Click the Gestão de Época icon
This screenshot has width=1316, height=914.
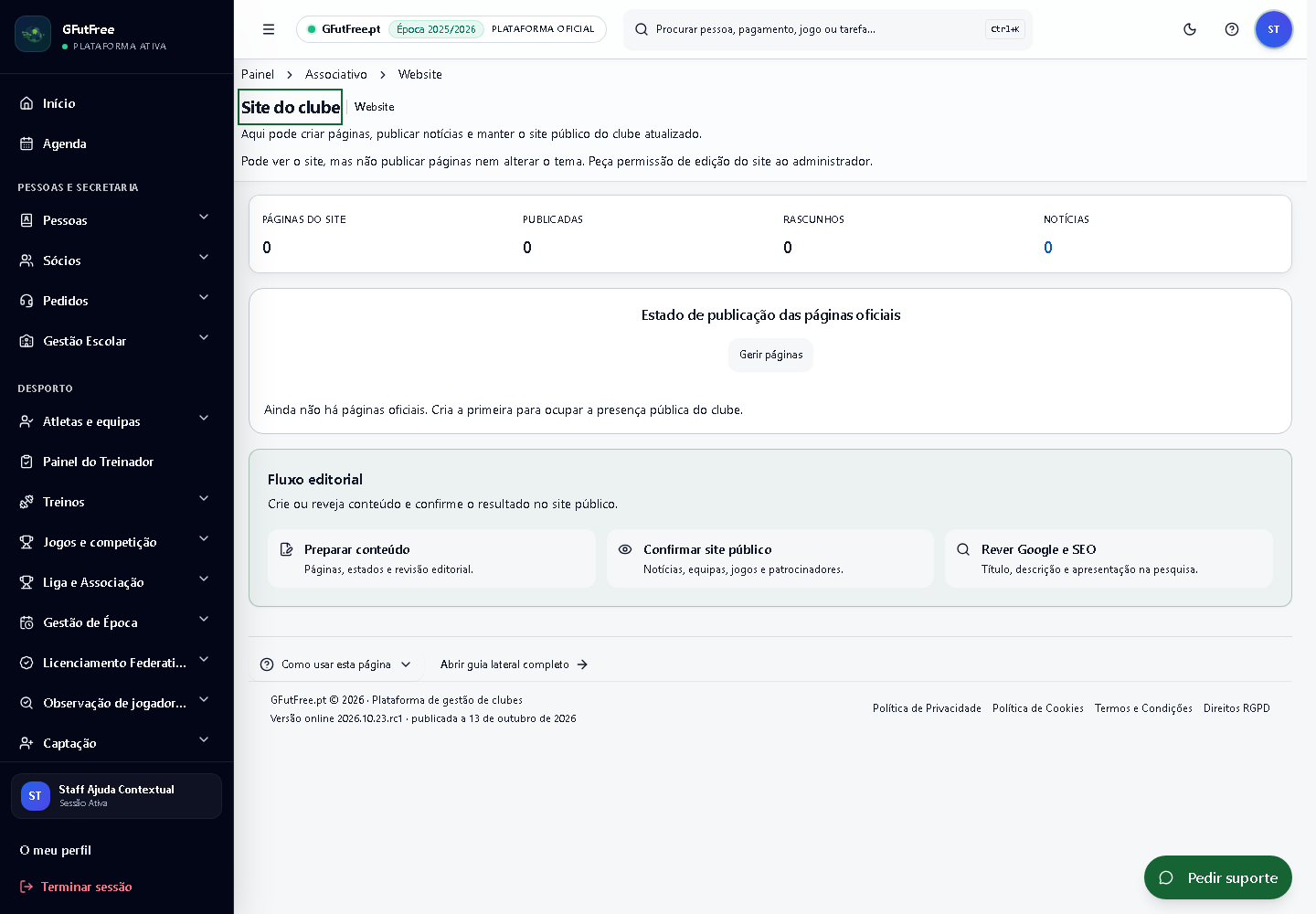click(x=27, y=622)
